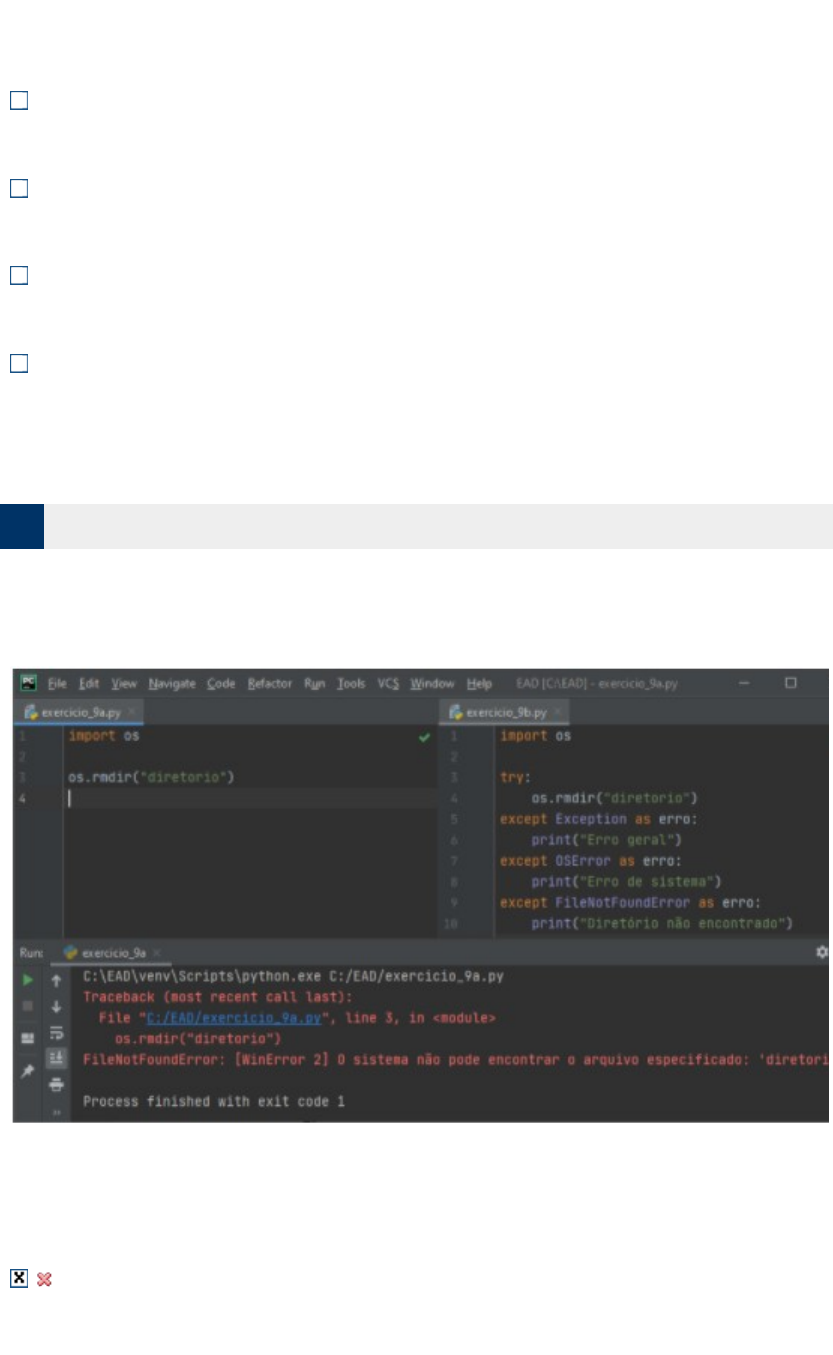Open the View menu
The height and width of the screenshot is (1355, 833).
(124, 684)
